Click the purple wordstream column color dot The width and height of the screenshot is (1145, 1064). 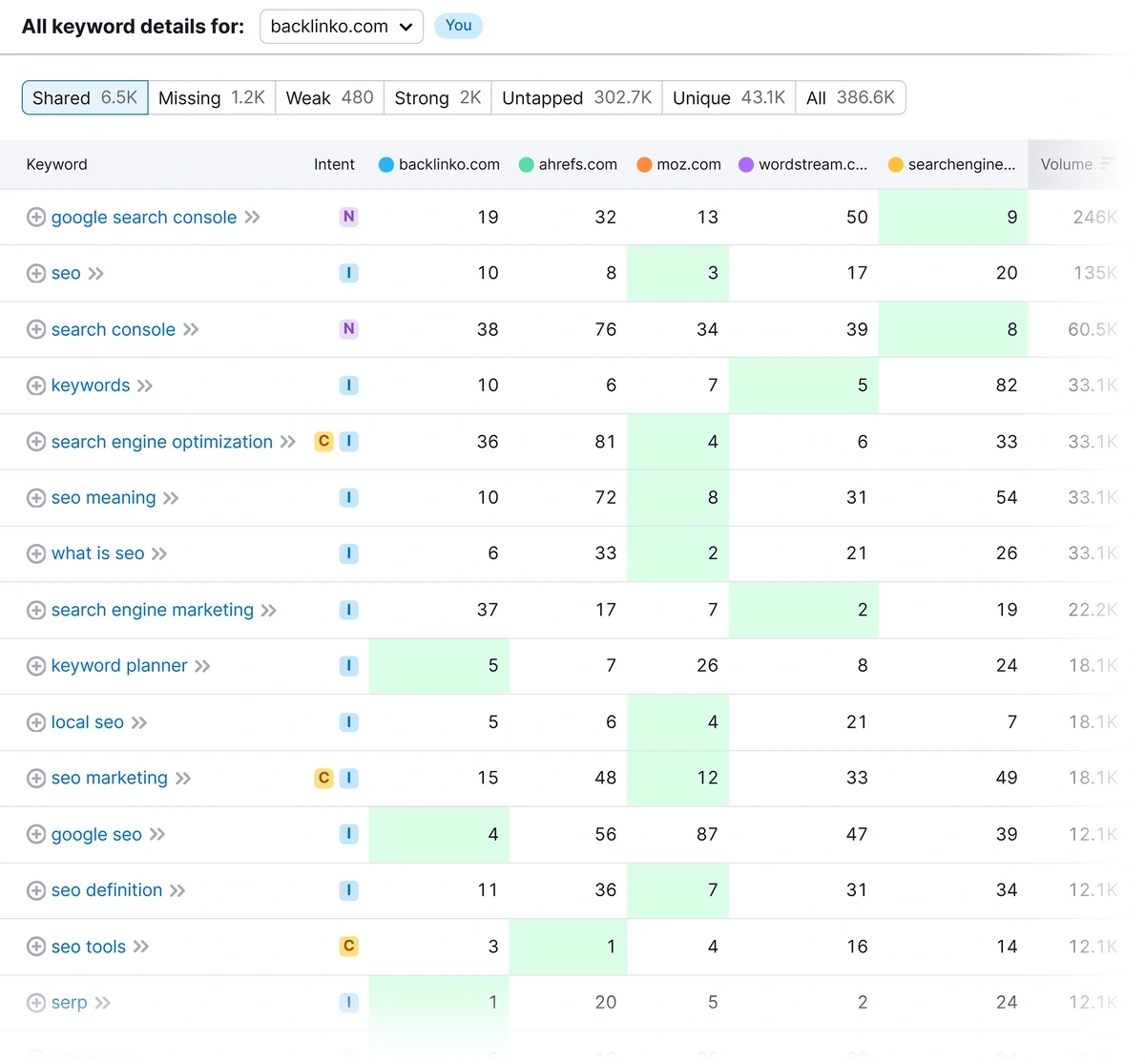pyautogui.click(x=746, y=164)
